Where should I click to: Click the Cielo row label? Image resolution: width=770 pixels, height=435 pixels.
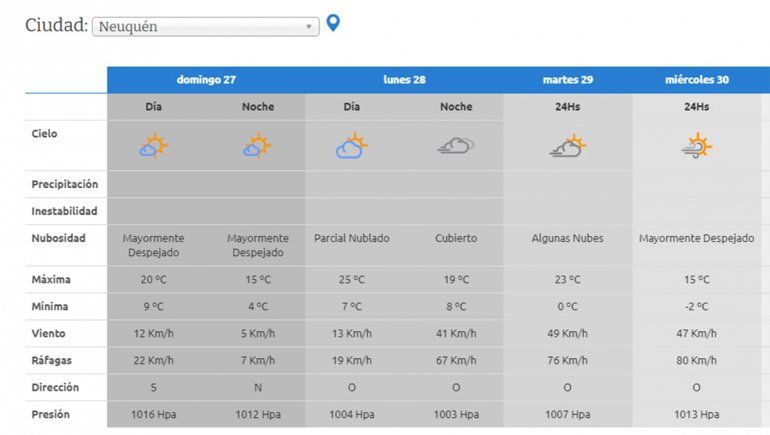pyautogui.click(x=45, y=134)
